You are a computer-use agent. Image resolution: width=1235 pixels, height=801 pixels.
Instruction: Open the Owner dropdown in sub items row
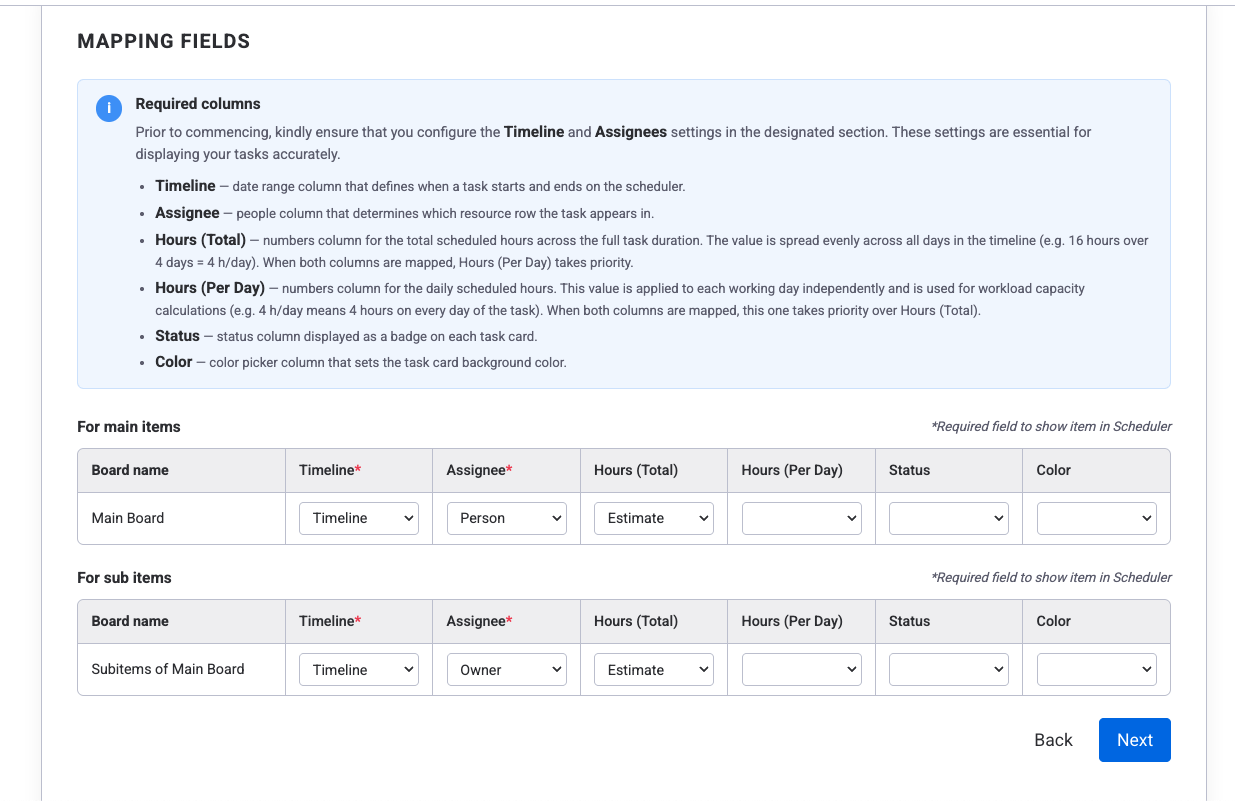(x=507, y=669)
